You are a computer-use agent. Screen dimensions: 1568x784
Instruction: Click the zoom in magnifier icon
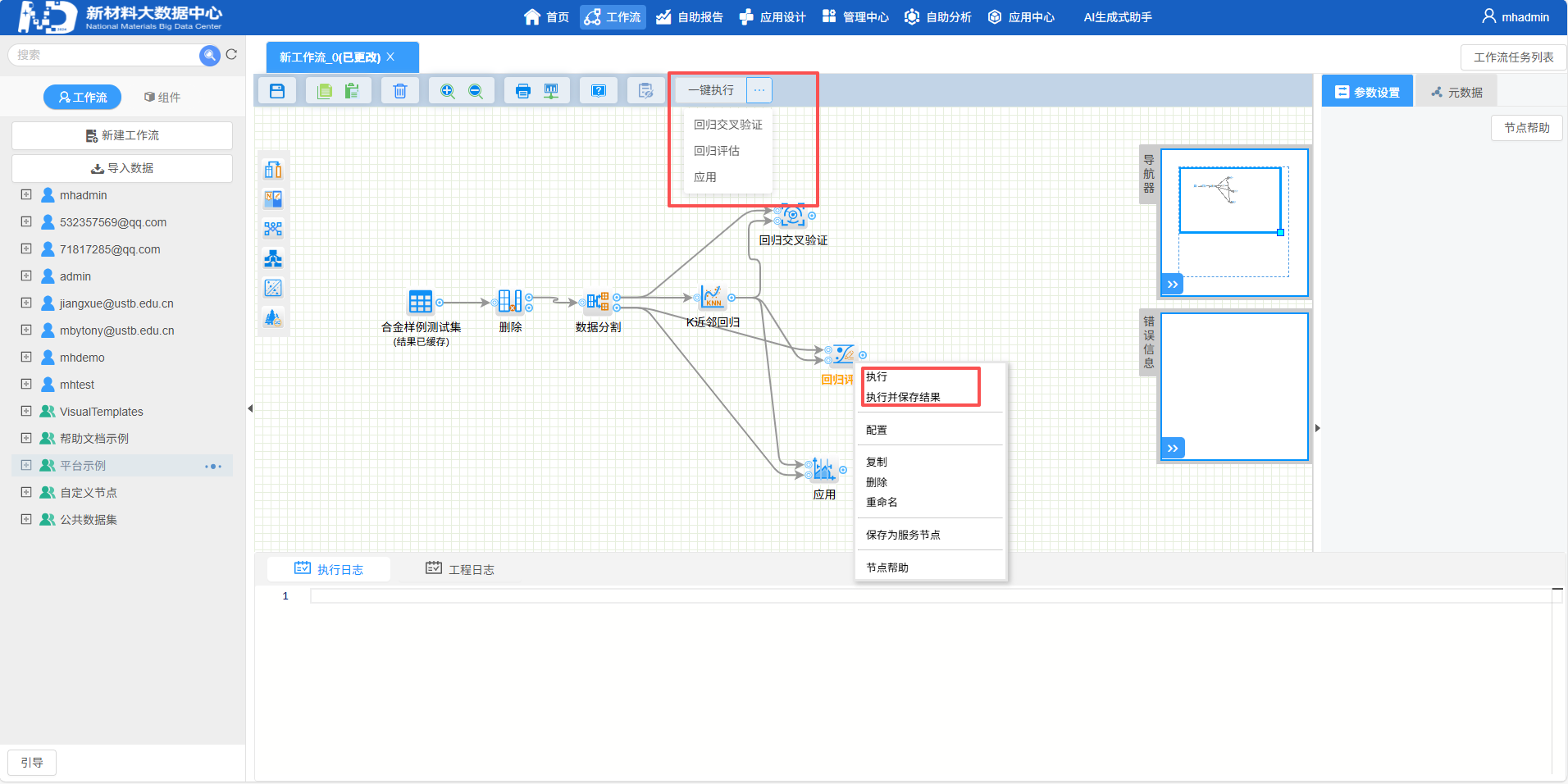(x=447, y=91)
